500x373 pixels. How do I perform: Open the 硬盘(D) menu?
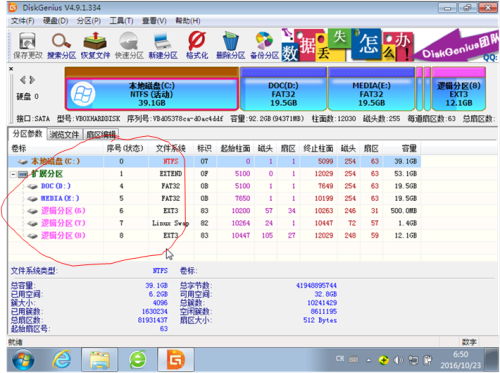tap(55, 21)
